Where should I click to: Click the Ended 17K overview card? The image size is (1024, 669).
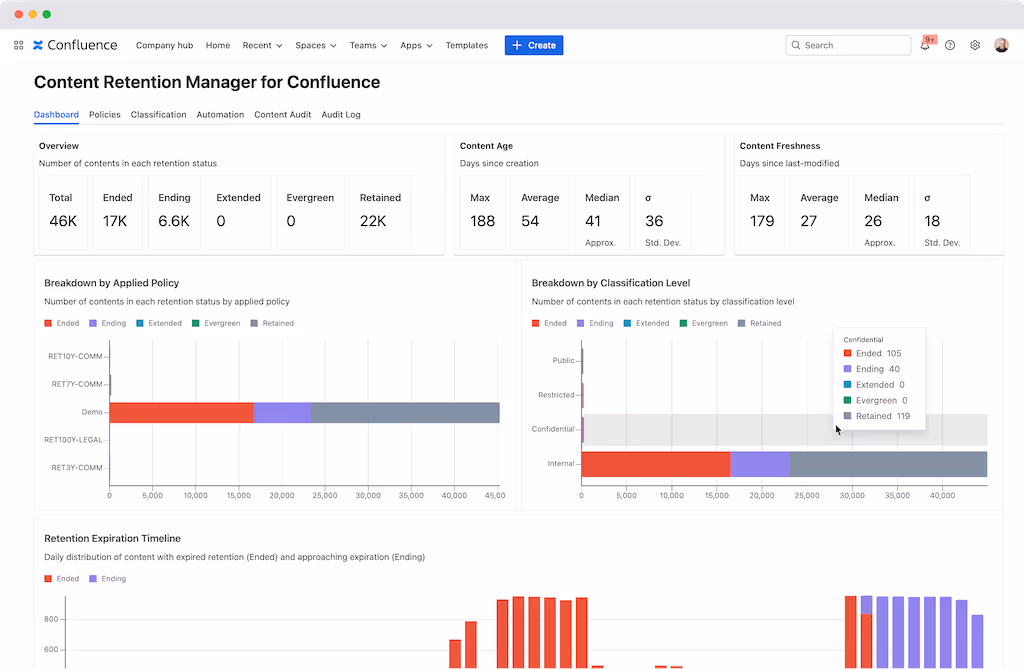pyautogui.click(x=118, y=212)
